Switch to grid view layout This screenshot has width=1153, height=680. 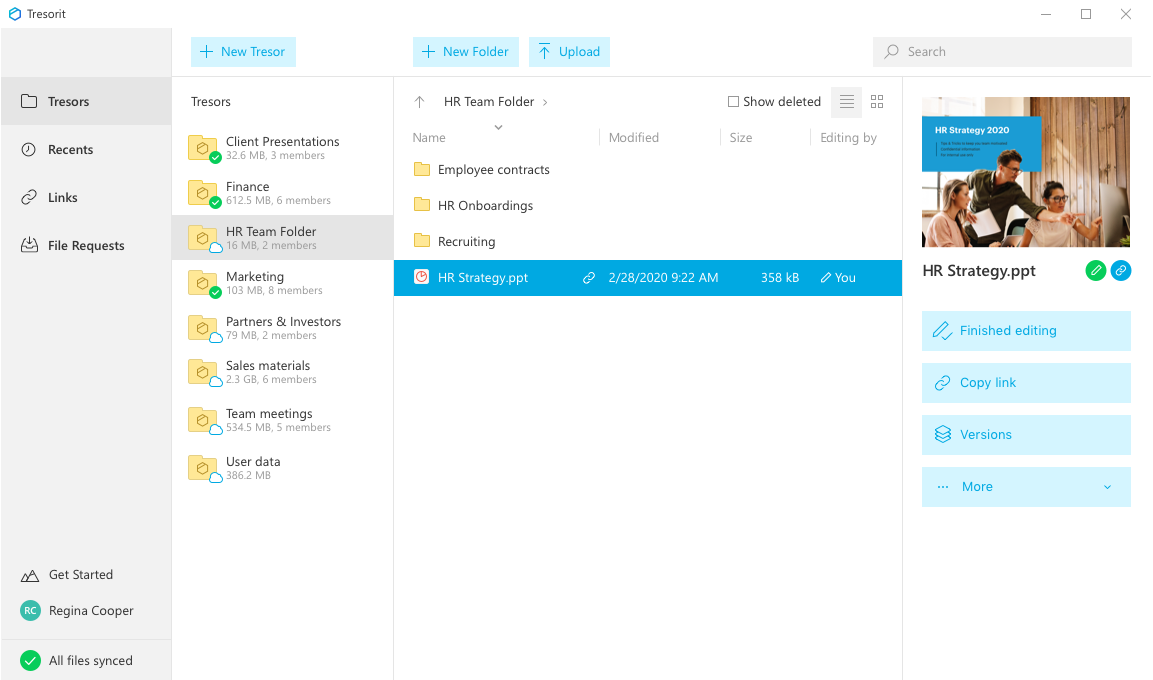click(877, 102)
